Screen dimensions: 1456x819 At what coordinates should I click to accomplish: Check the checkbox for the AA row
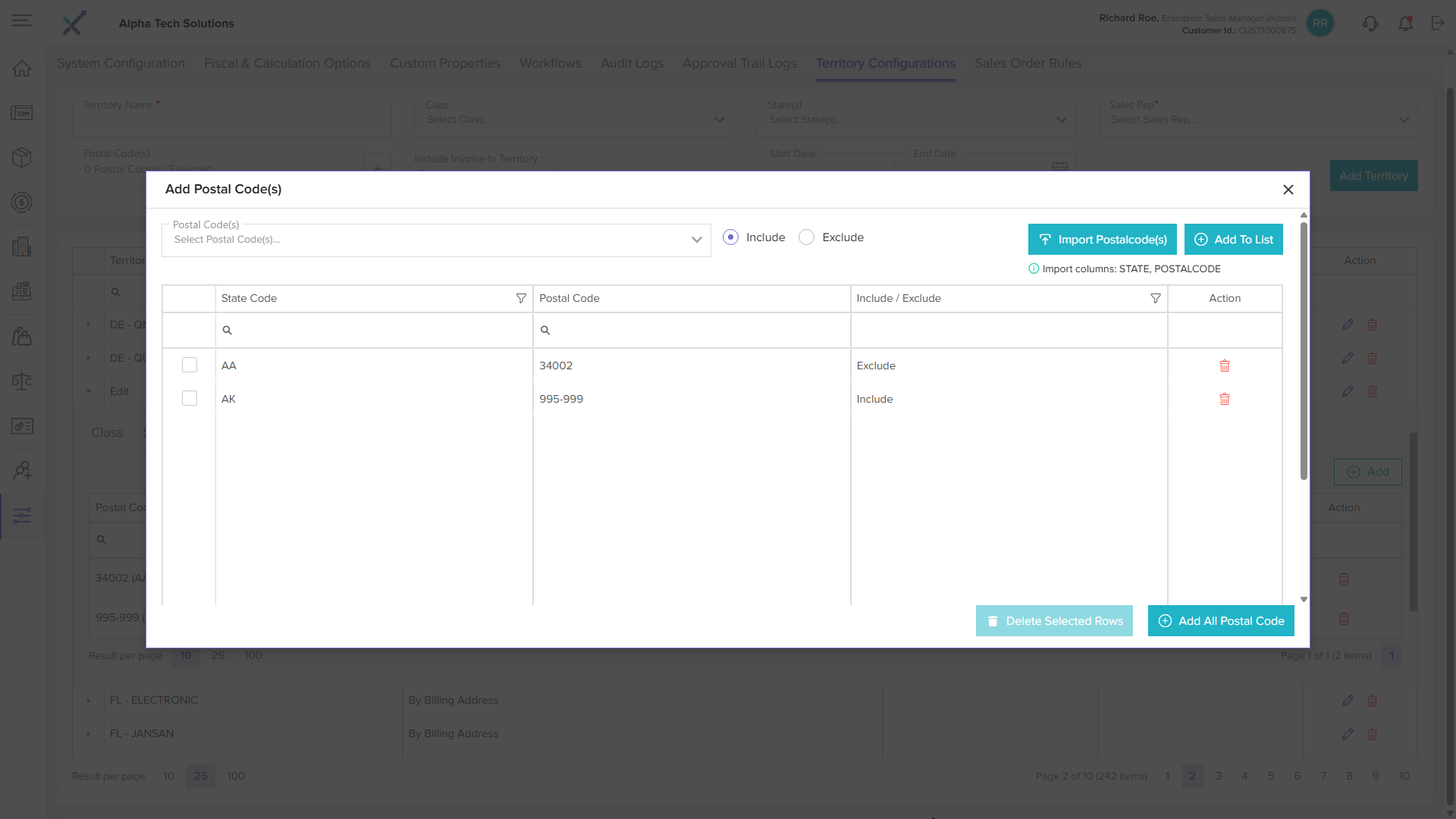[x=190, y=366]
